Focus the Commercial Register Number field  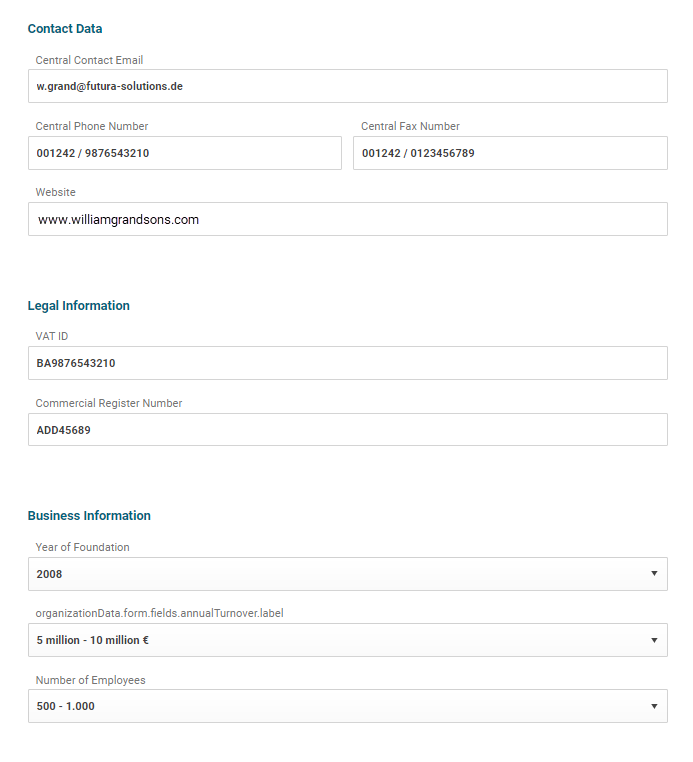point(347,430)
